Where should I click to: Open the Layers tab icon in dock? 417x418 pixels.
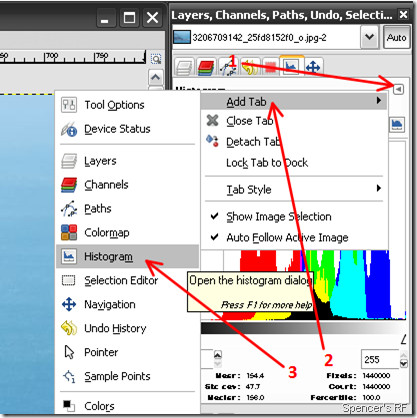click(184, 68)
